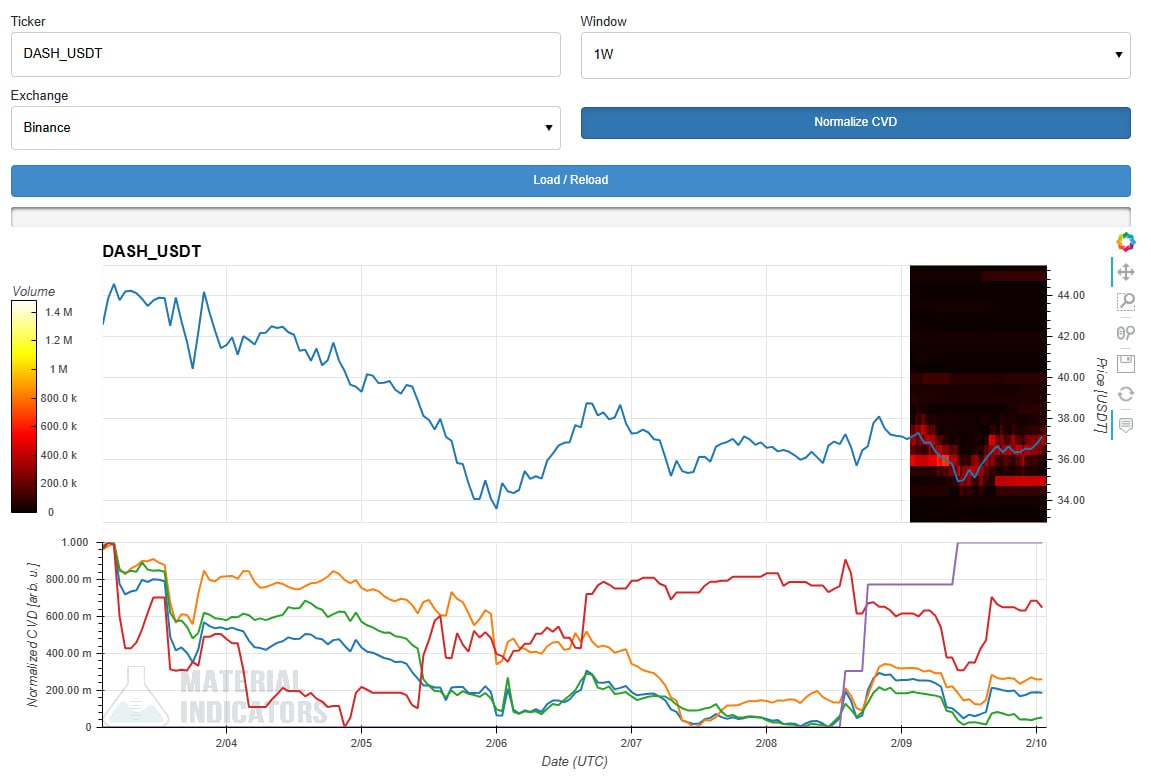Click the Material Indicators watermark logo
This screenshot has height=781, width=1151.
point(220,696)
